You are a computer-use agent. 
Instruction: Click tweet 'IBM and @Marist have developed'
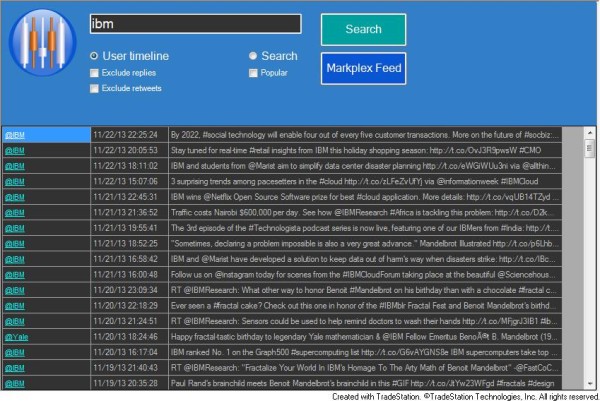tap(365, 259)
